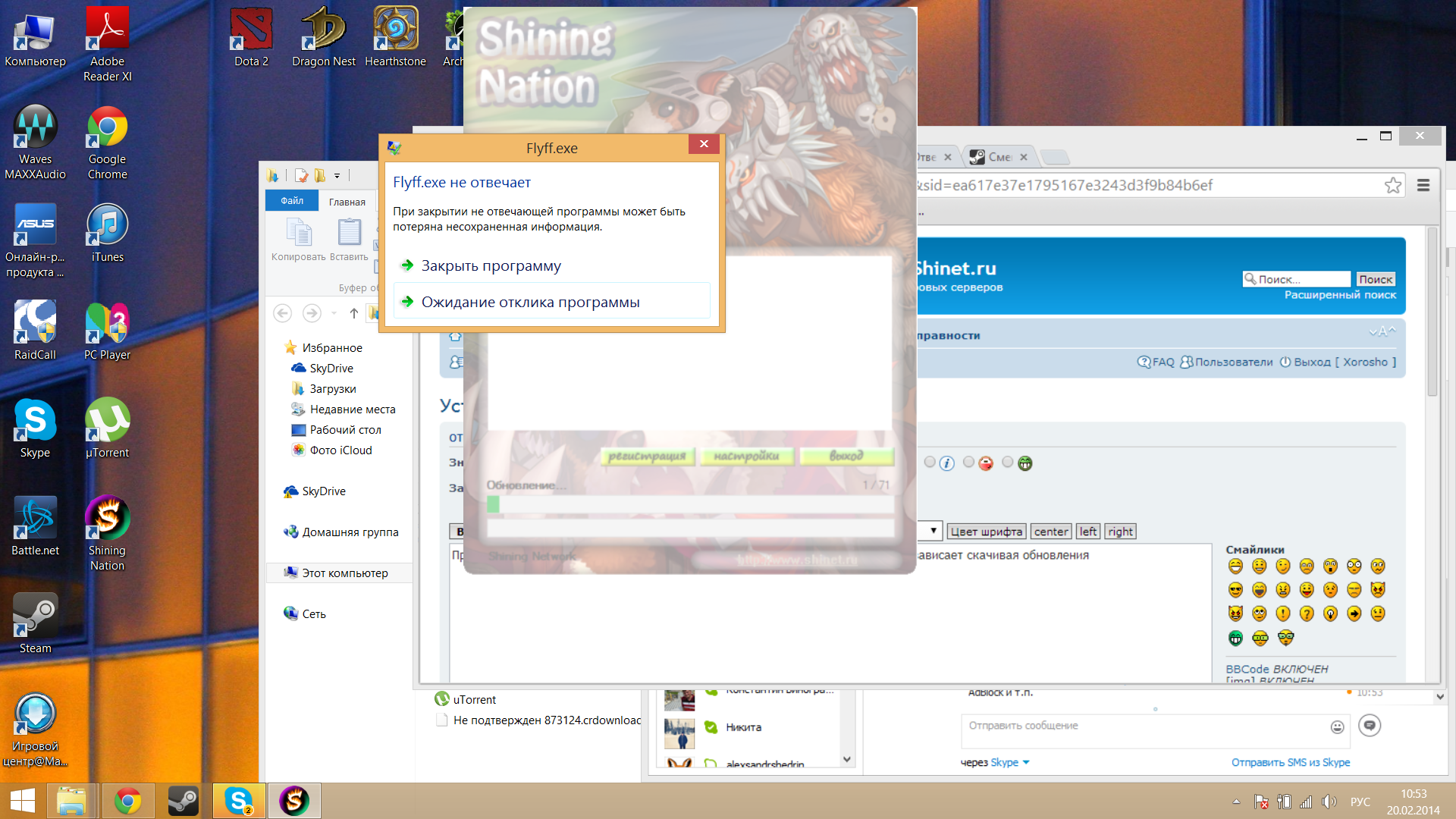1456x819 pixels.
Task: Open Adobe Reader XI shortcut
Action: pos(107,44)
